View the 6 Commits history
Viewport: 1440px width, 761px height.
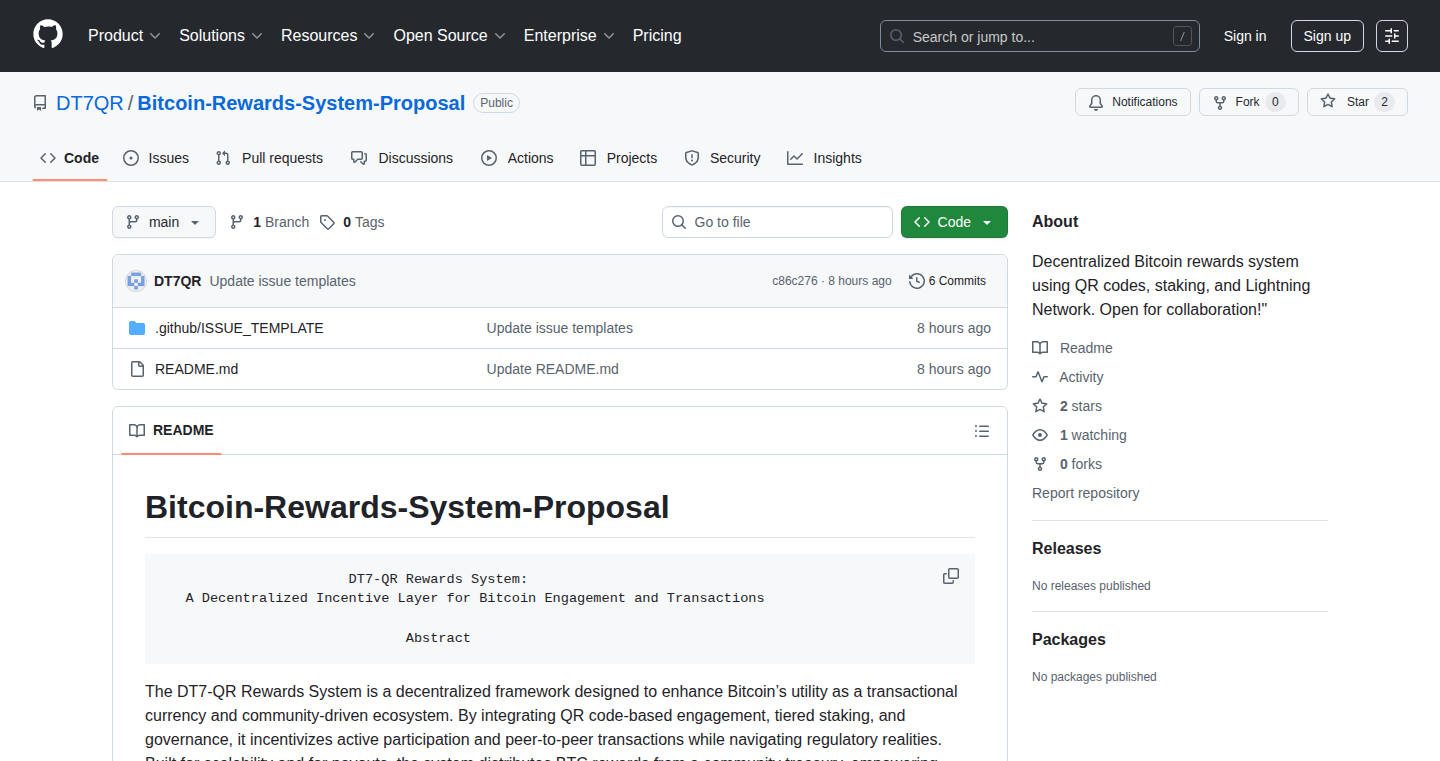(947, 281)
